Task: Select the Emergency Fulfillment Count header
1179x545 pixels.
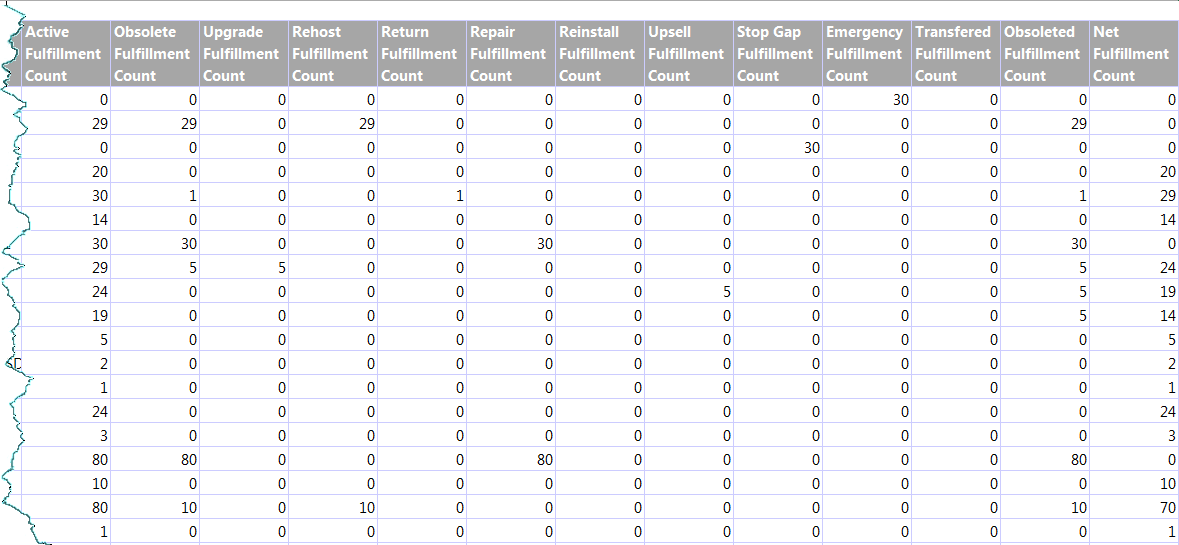Action: (867, 54)
